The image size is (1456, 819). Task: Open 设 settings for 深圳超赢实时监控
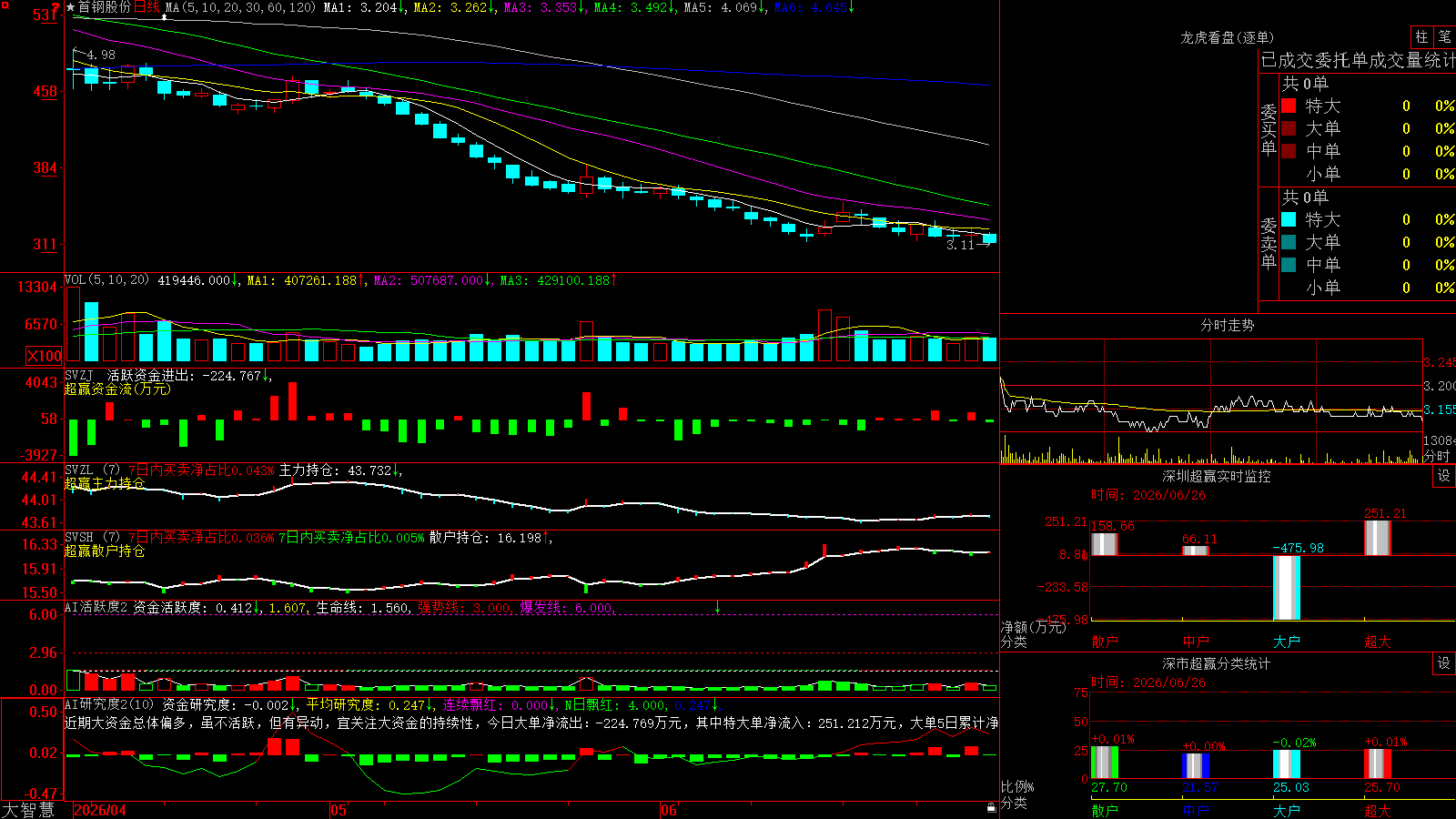(1444, 476)
